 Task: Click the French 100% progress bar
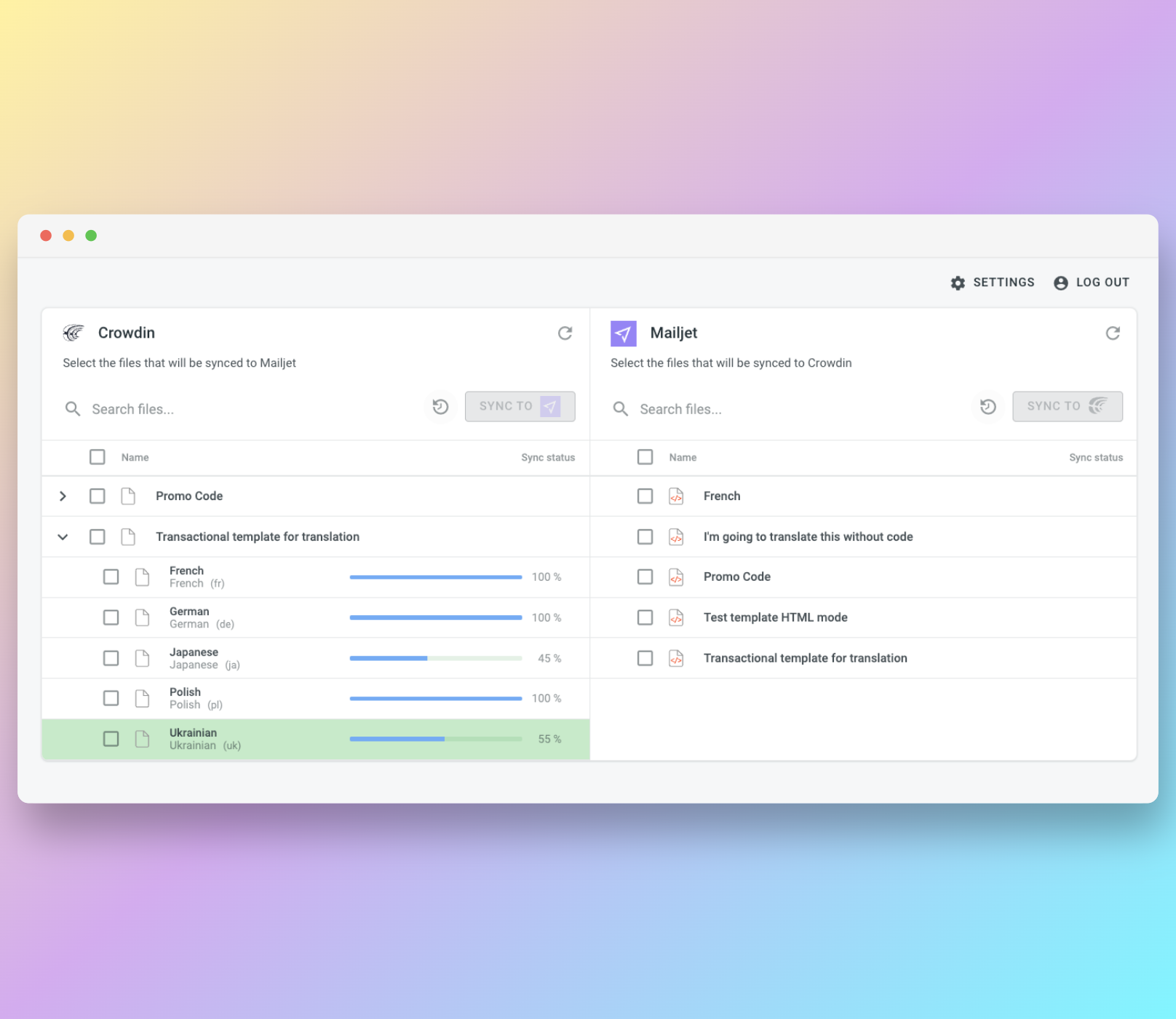436,577
